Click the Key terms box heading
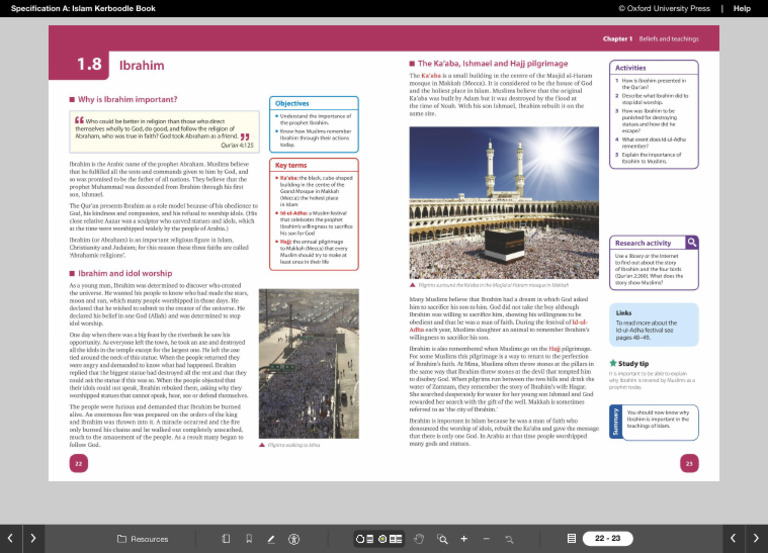 291,165
